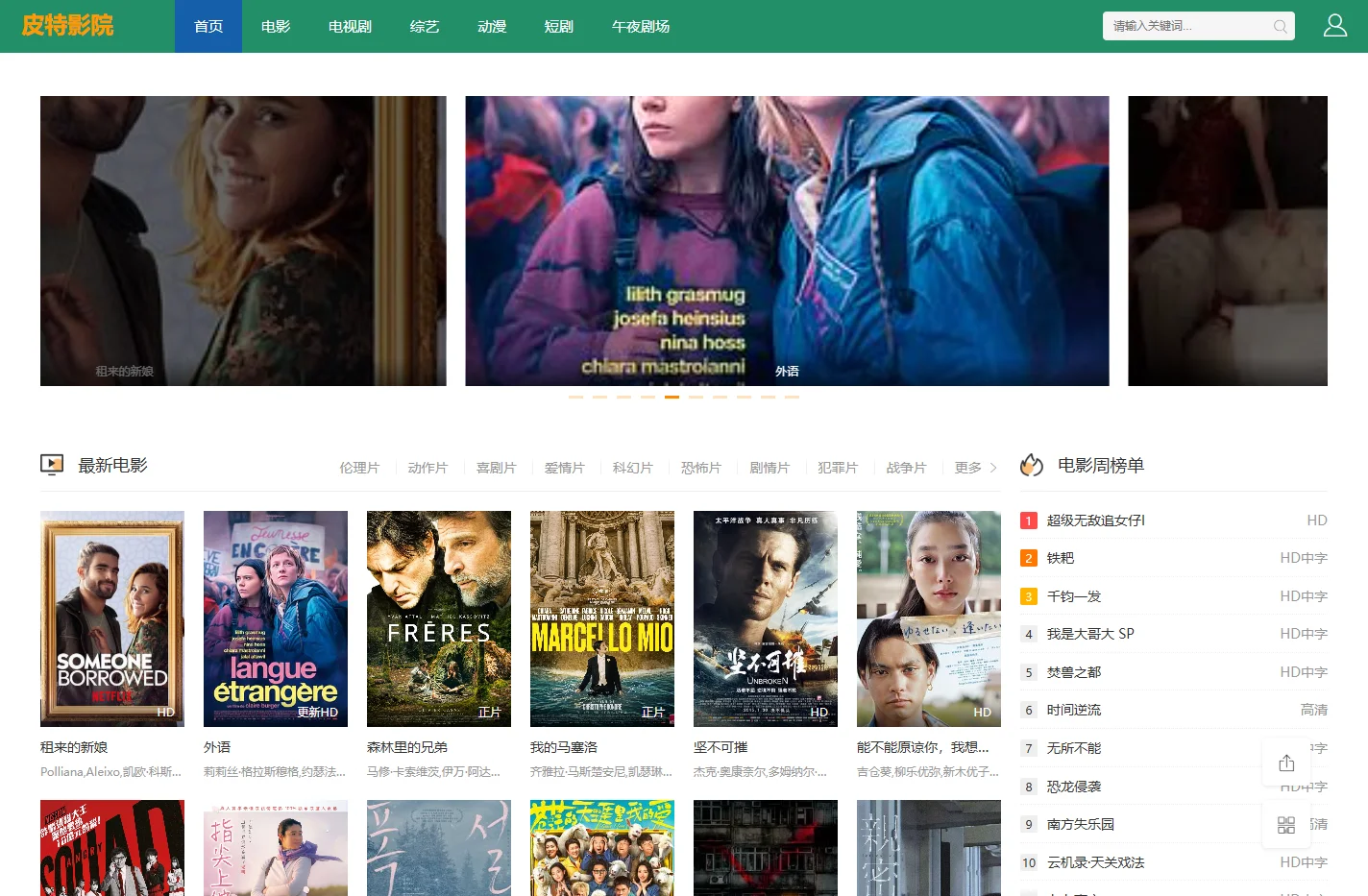Open the langue étrangère movie poster

click(276, 618)
